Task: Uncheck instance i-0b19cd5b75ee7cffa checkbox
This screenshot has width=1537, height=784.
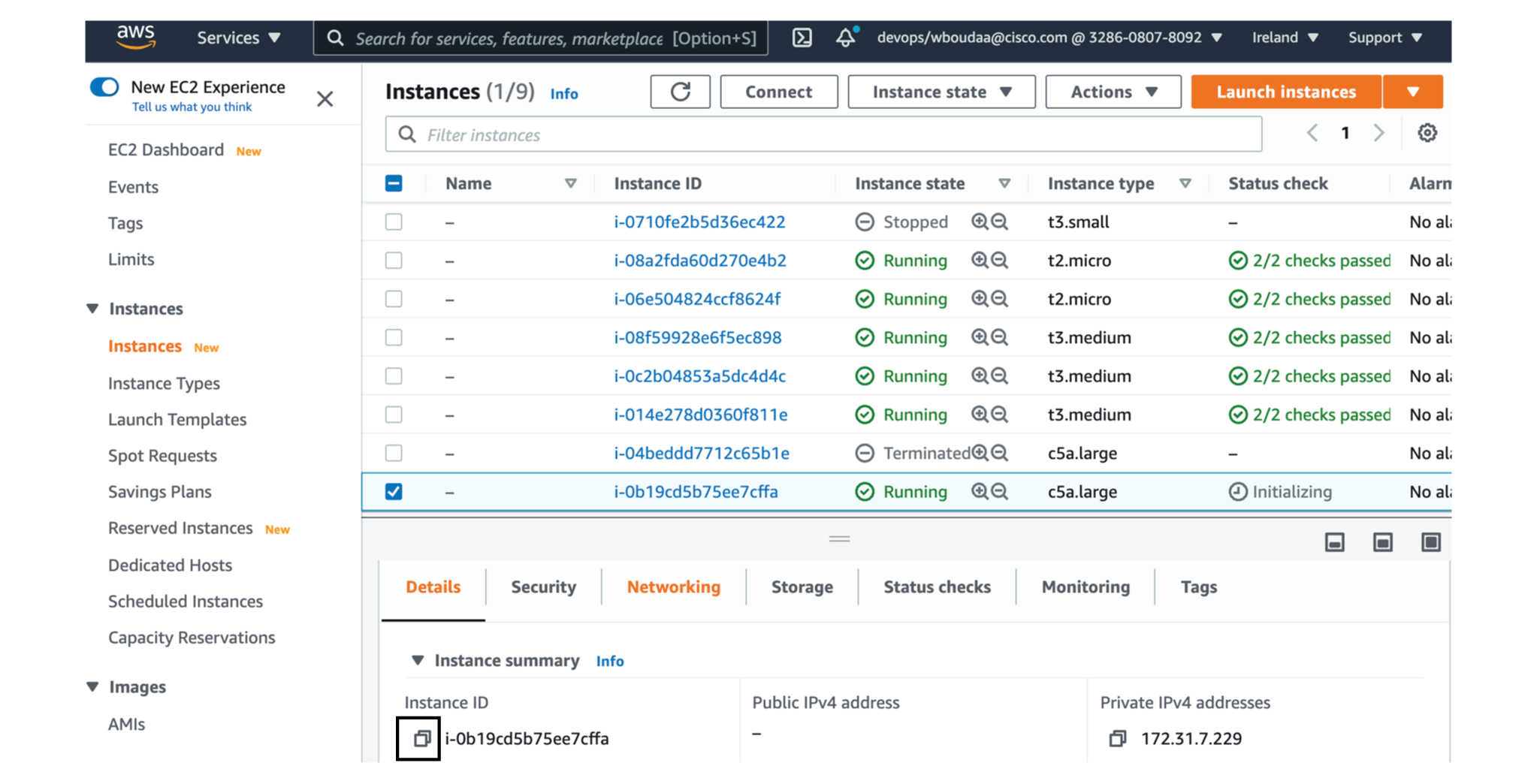Action: click(x=394, y=491)
